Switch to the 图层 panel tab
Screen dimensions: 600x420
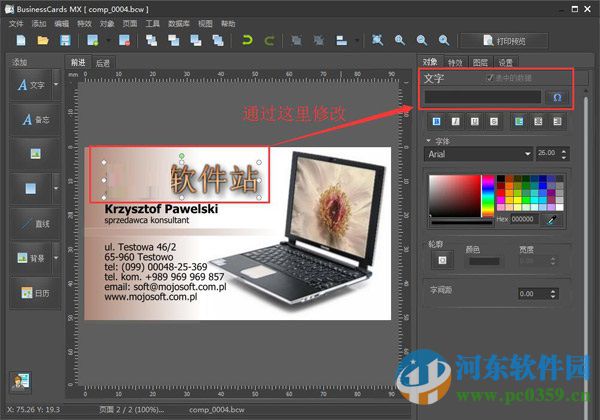[x=480, y=63]
